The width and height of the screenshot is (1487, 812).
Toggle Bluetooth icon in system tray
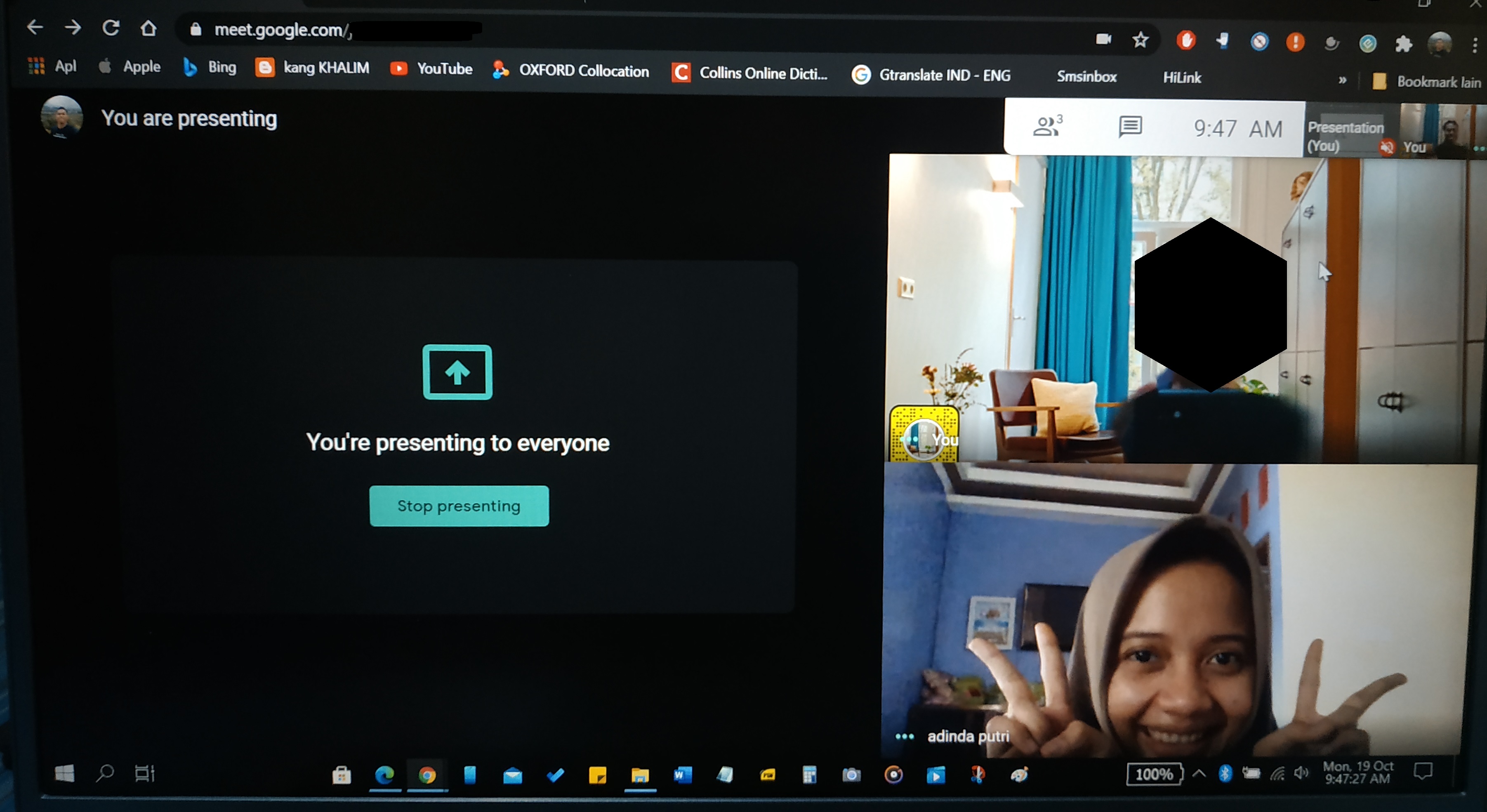tap(1225, 773)
